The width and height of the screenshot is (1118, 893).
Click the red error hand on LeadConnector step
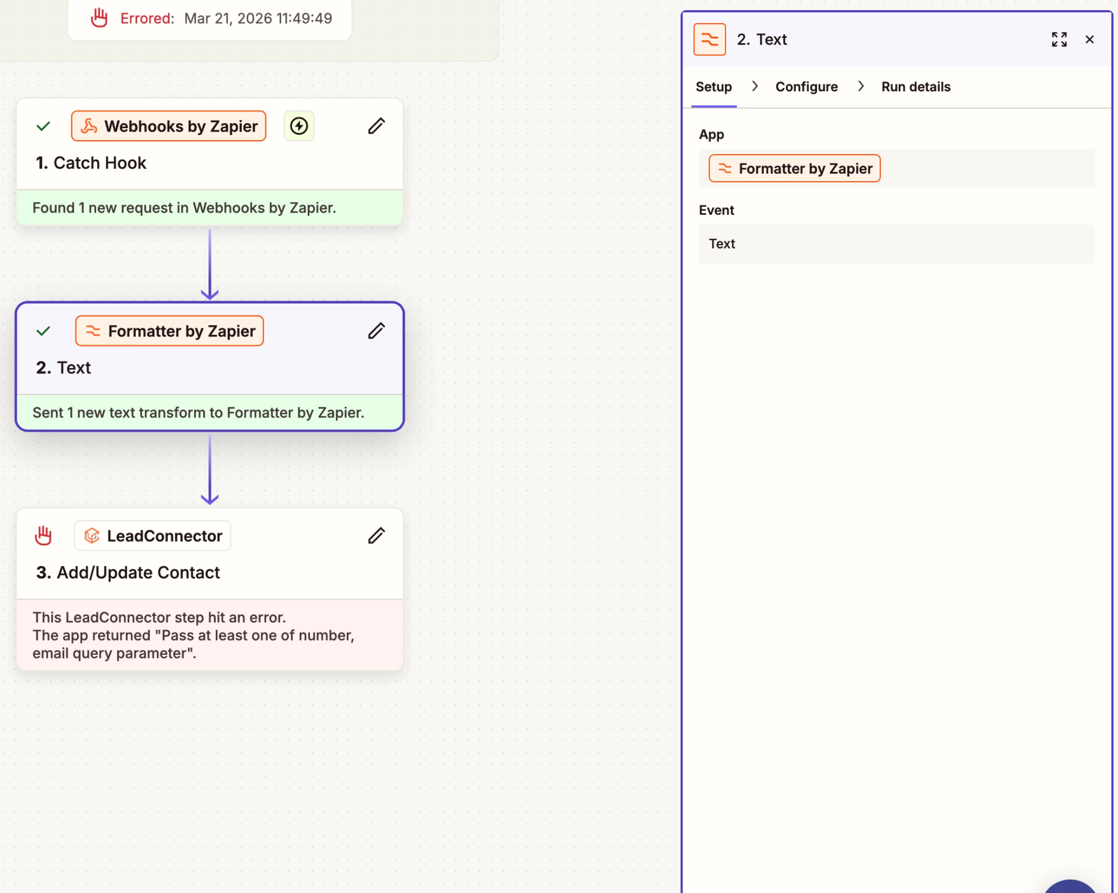(43, 536)
